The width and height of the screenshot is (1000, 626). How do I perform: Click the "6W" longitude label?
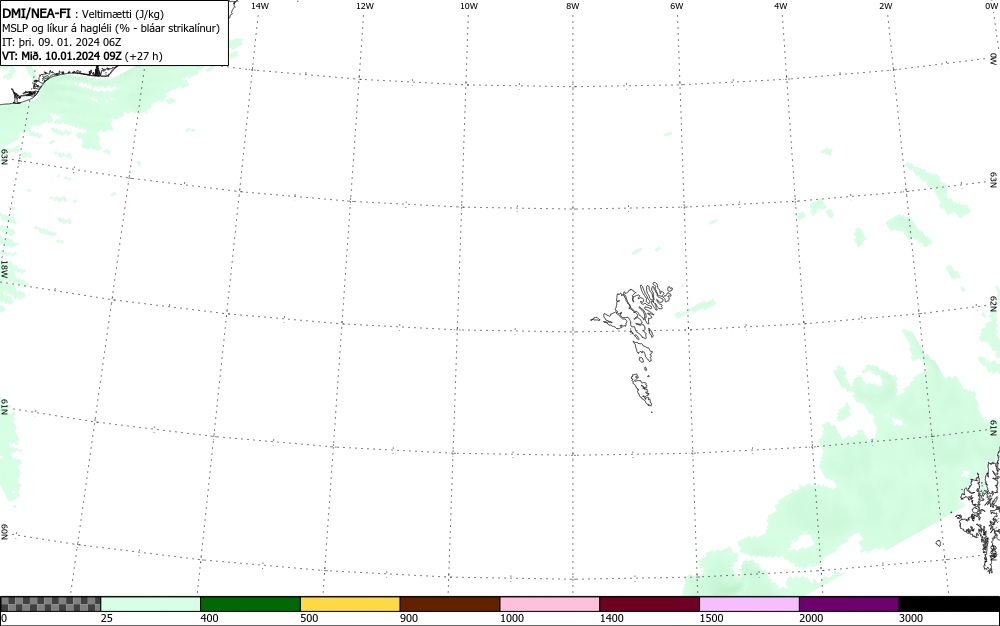click(677, 6)
